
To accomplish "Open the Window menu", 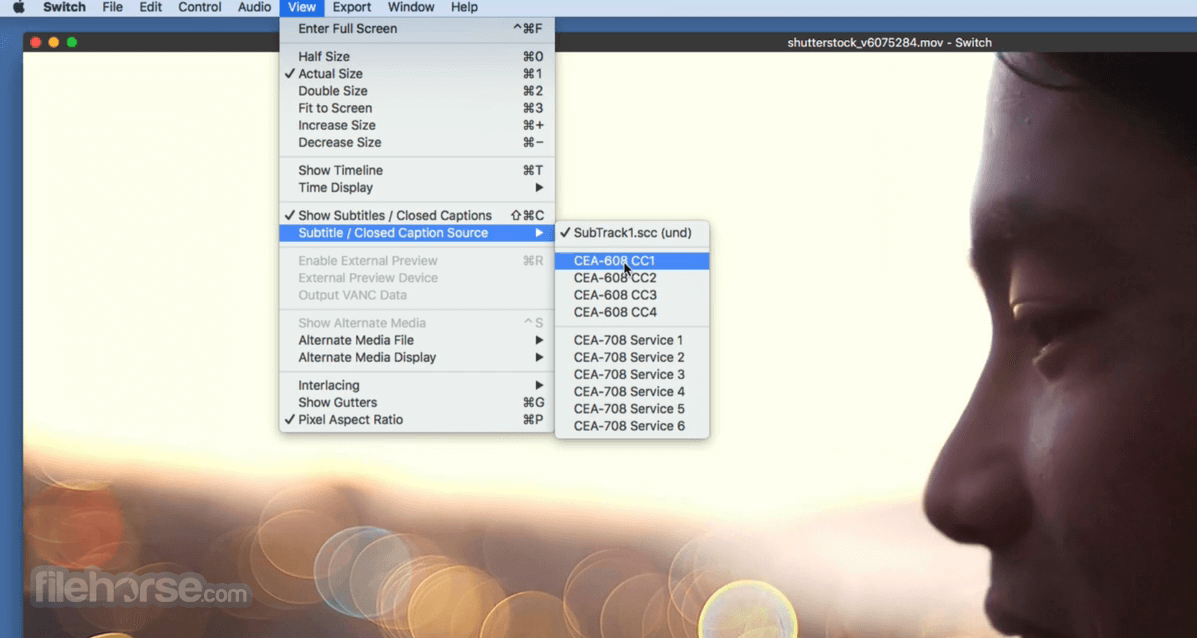I will coord(411,8).
